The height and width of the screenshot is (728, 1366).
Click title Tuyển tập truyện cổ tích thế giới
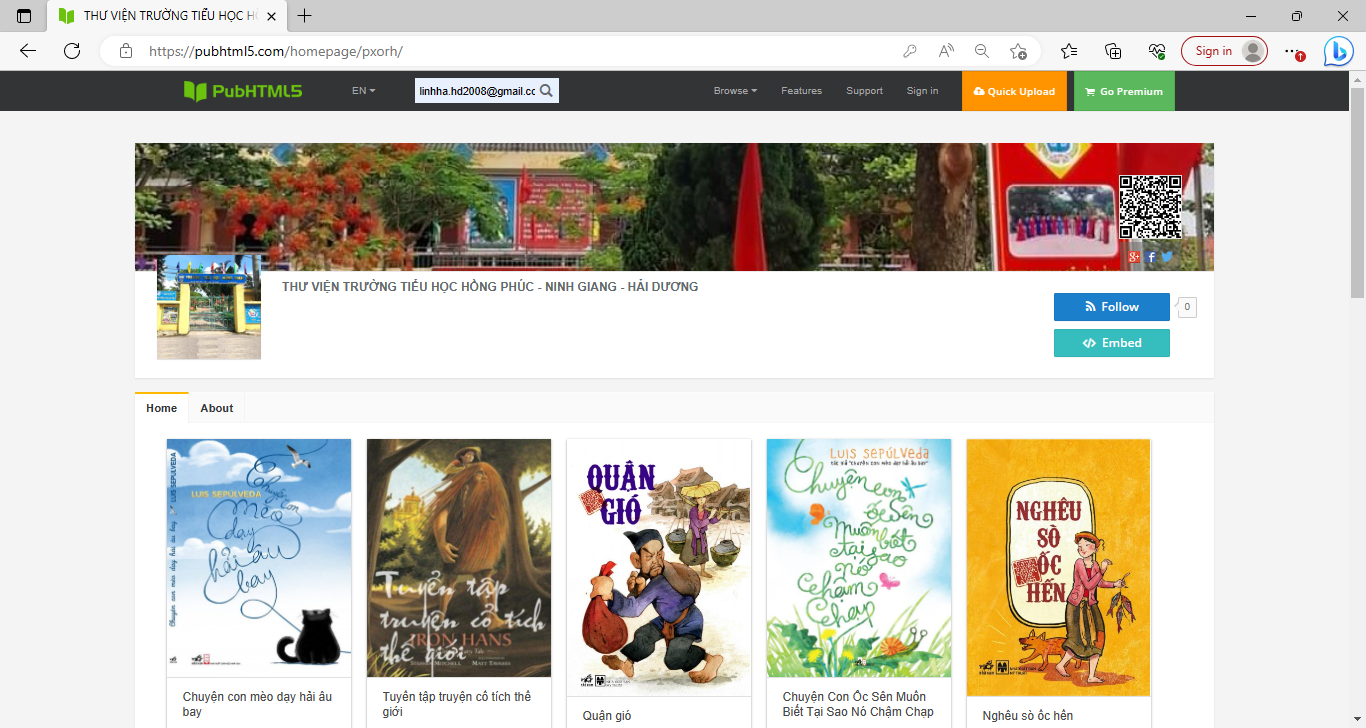[x=457, y=704]
